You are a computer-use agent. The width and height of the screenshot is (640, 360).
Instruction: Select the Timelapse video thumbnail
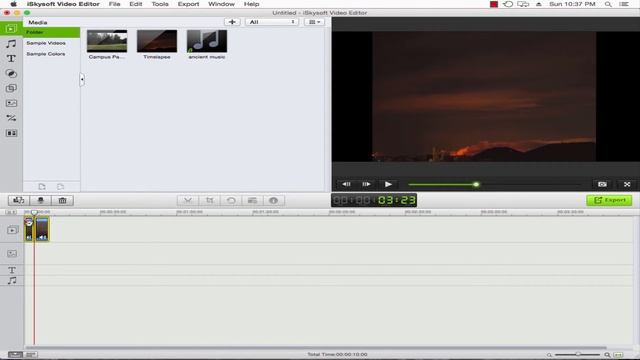[157, 41]
